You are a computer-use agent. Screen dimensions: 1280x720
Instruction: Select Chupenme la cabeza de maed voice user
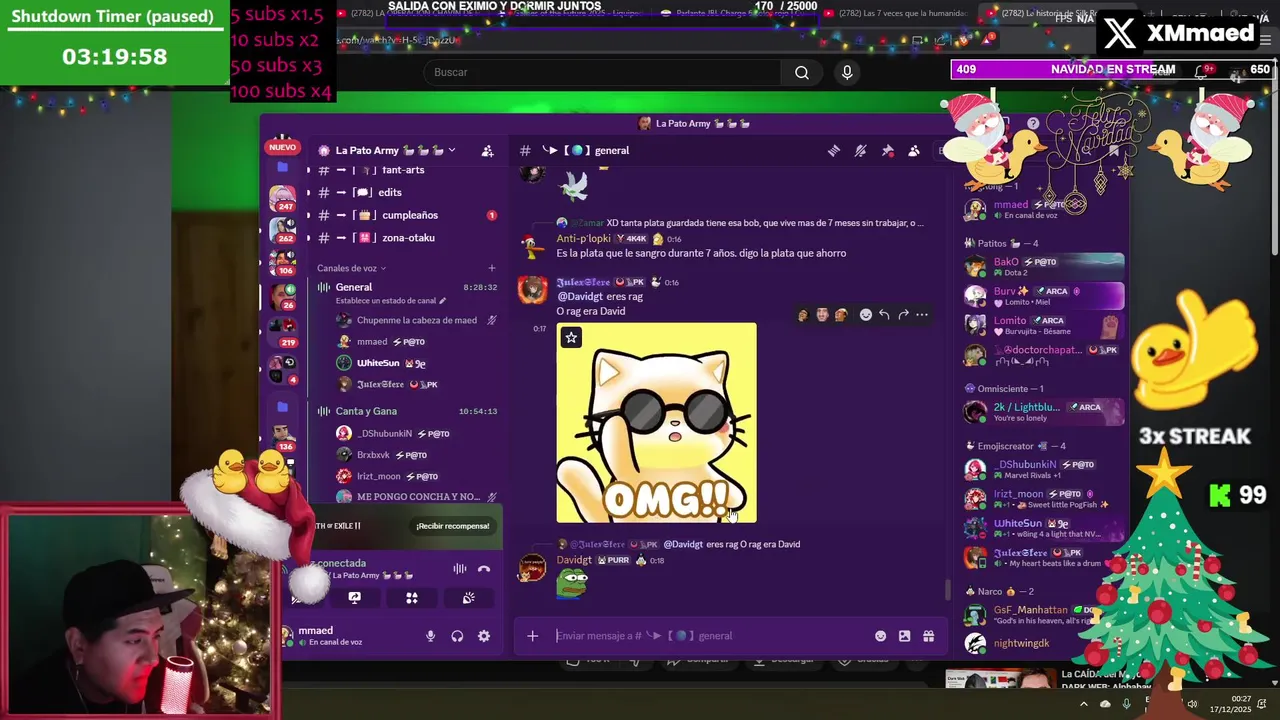(417, 320)
